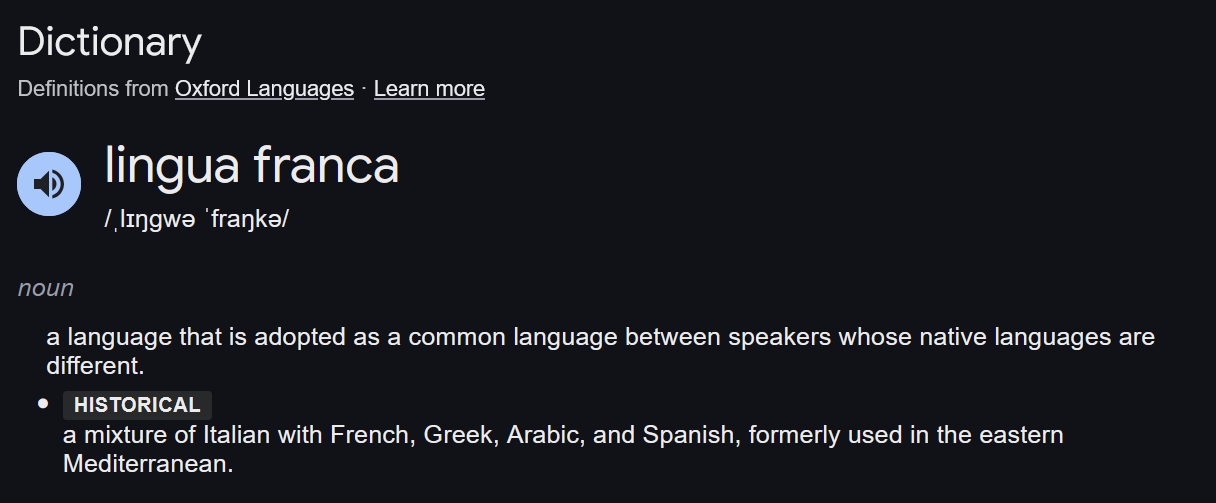Play the lingua franca pronunciation audio
Screen dimensions: 1216x503
point(49,184)
